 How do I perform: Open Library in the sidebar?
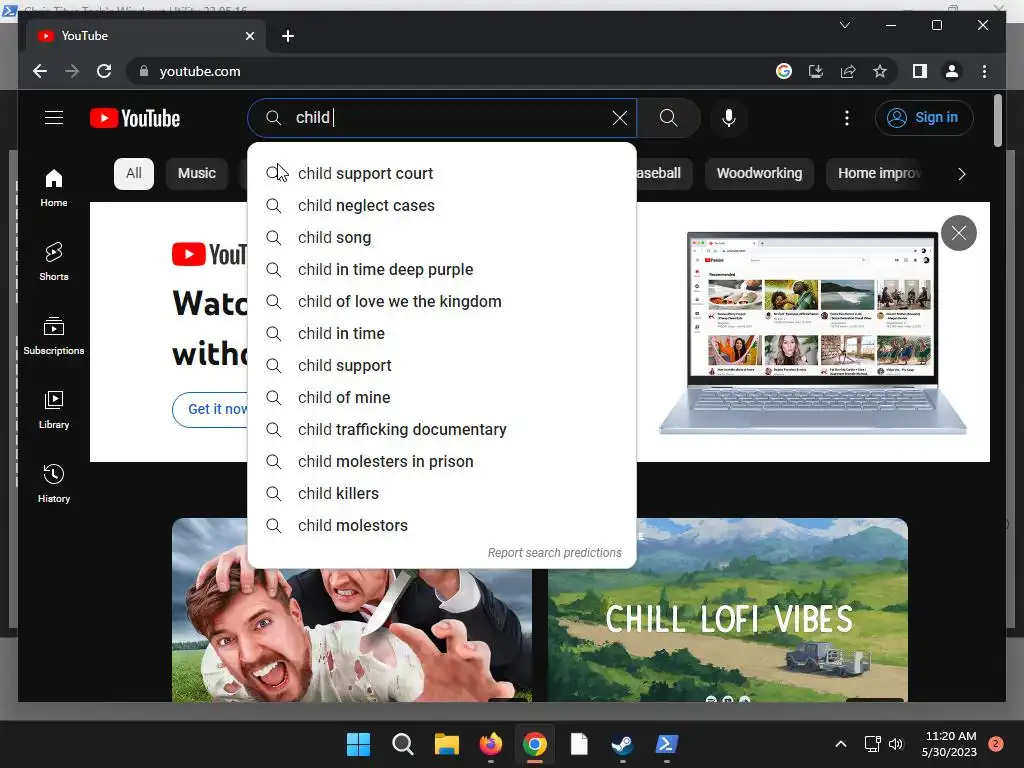[x=54, y=409]
